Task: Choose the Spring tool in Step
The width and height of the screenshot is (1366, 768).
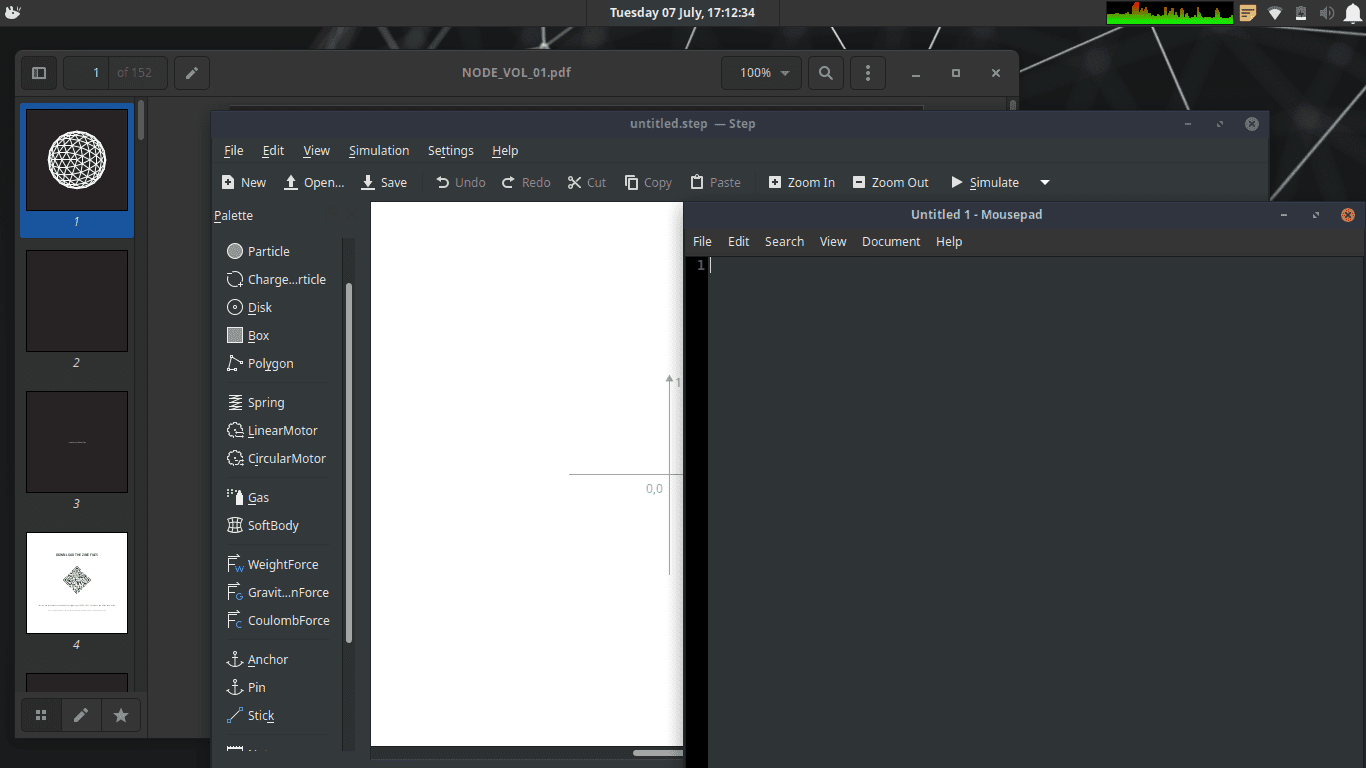Action: [x=256, y=402]
